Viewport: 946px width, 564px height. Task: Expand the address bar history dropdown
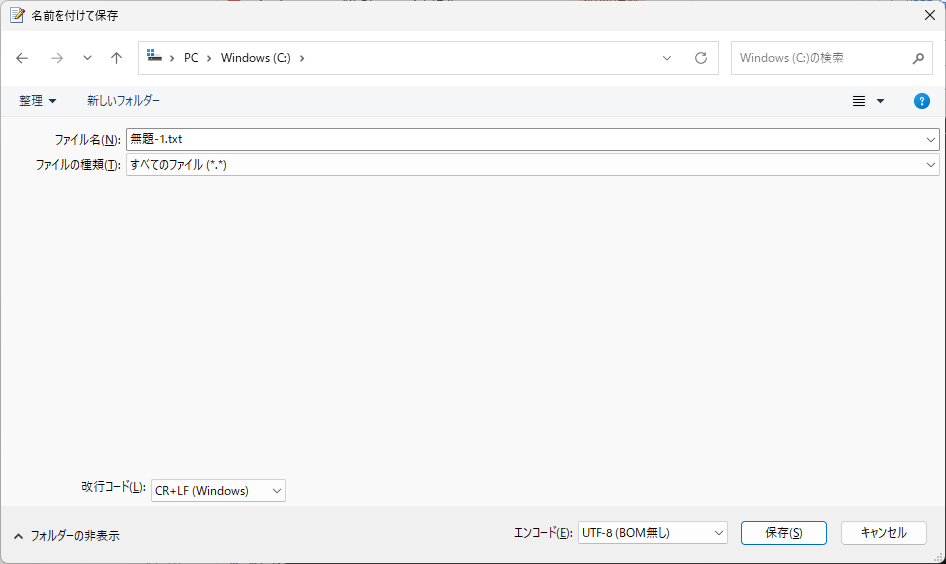pyautogui.click(x=667, y=58)
